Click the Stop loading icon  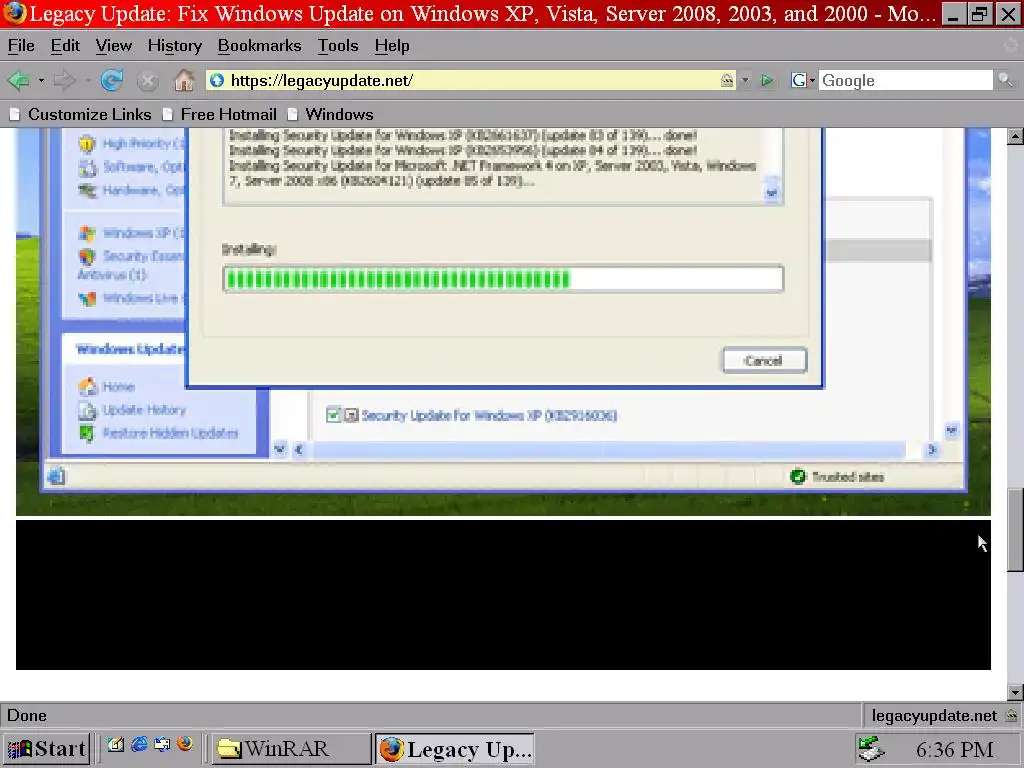pos(148,80)
